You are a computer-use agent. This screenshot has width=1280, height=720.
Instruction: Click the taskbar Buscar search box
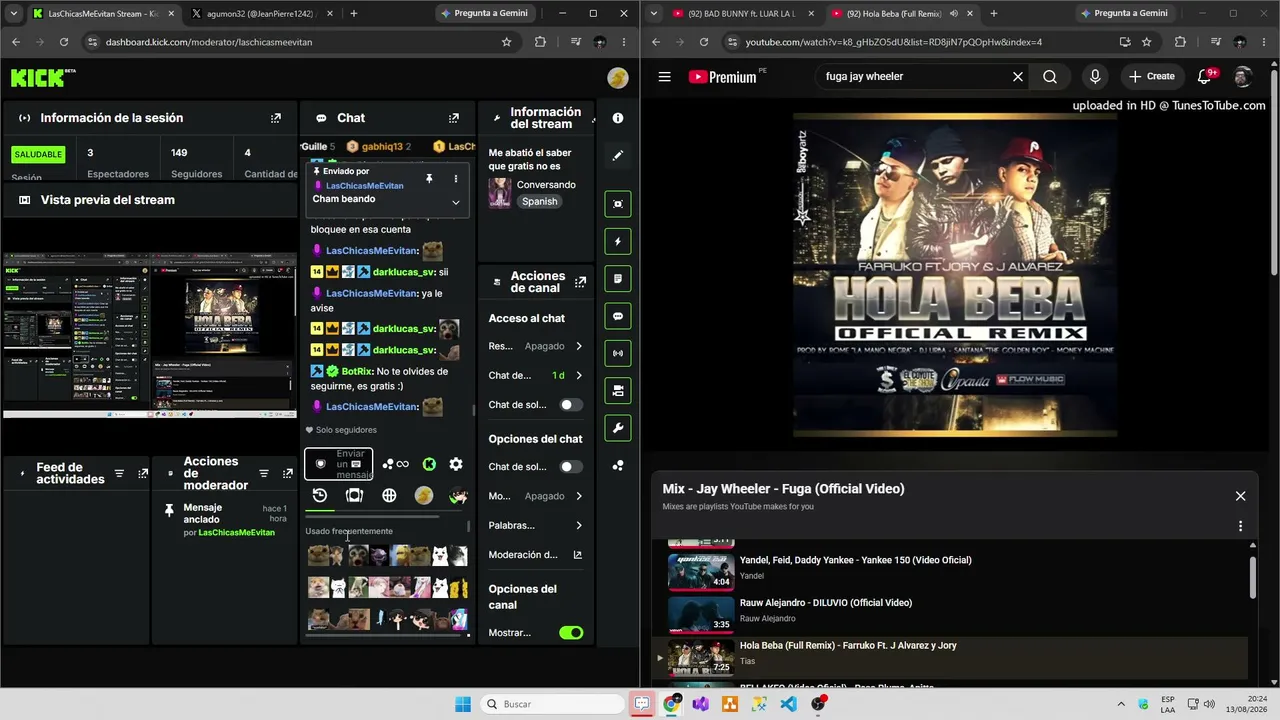click(551, 704)
